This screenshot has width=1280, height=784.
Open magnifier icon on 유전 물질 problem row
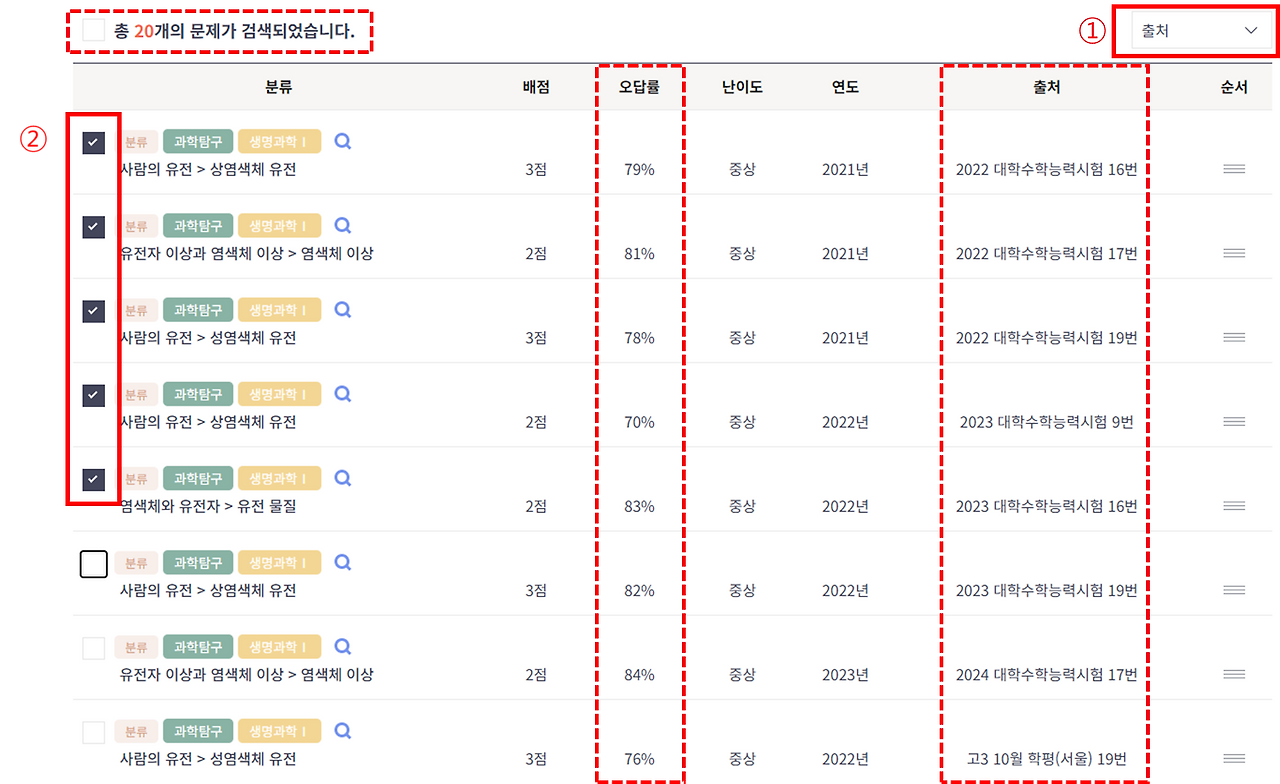(342, 477)
